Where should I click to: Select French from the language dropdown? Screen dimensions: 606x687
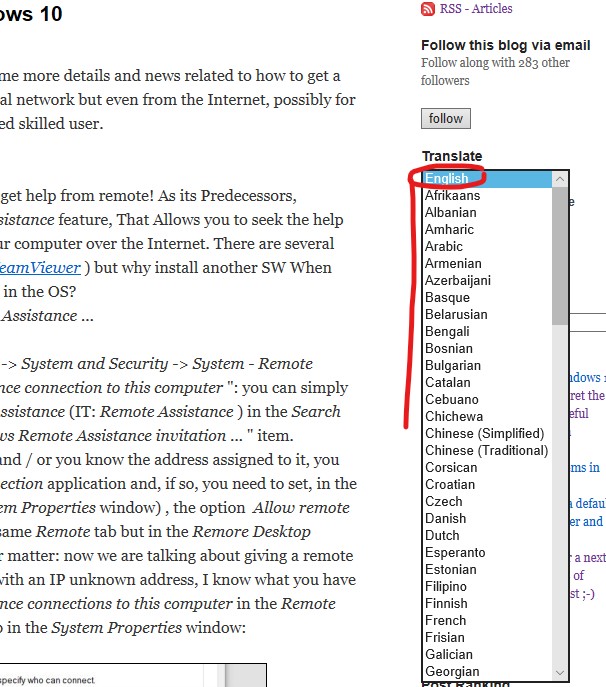pyautogui.click(x=446, y=621)
